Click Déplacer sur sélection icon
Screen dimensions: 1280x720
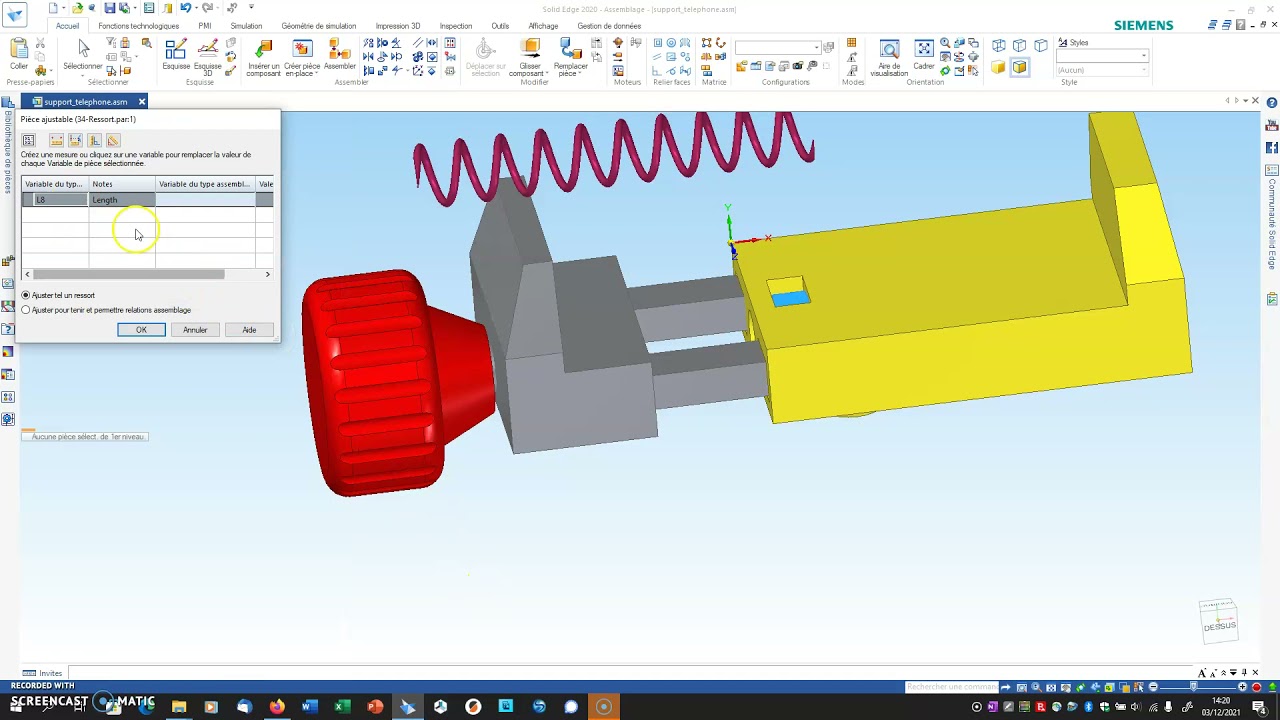click(485, 50)
